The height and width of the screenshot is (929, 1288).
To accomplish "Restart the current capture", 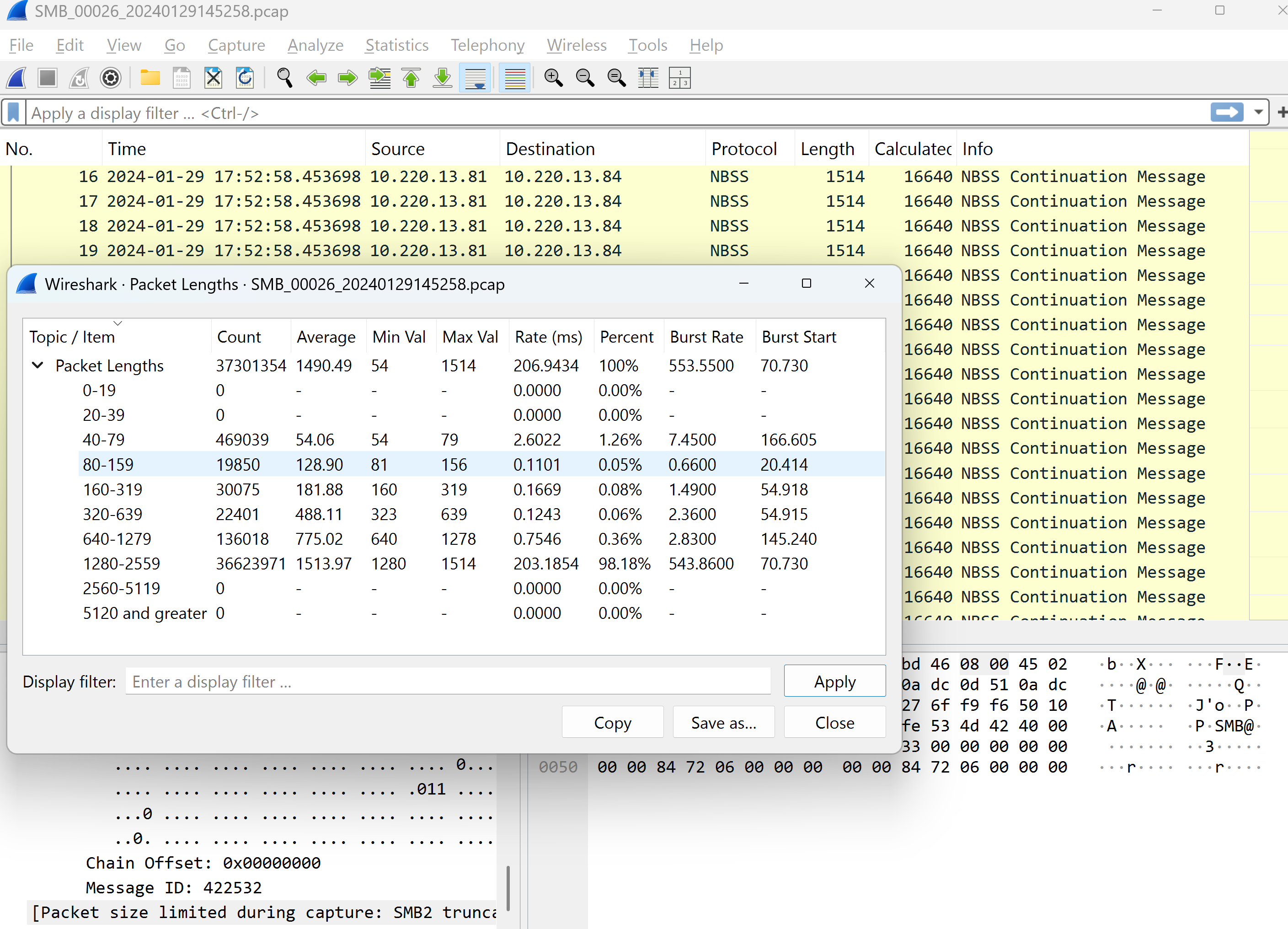I will (79, 78).
